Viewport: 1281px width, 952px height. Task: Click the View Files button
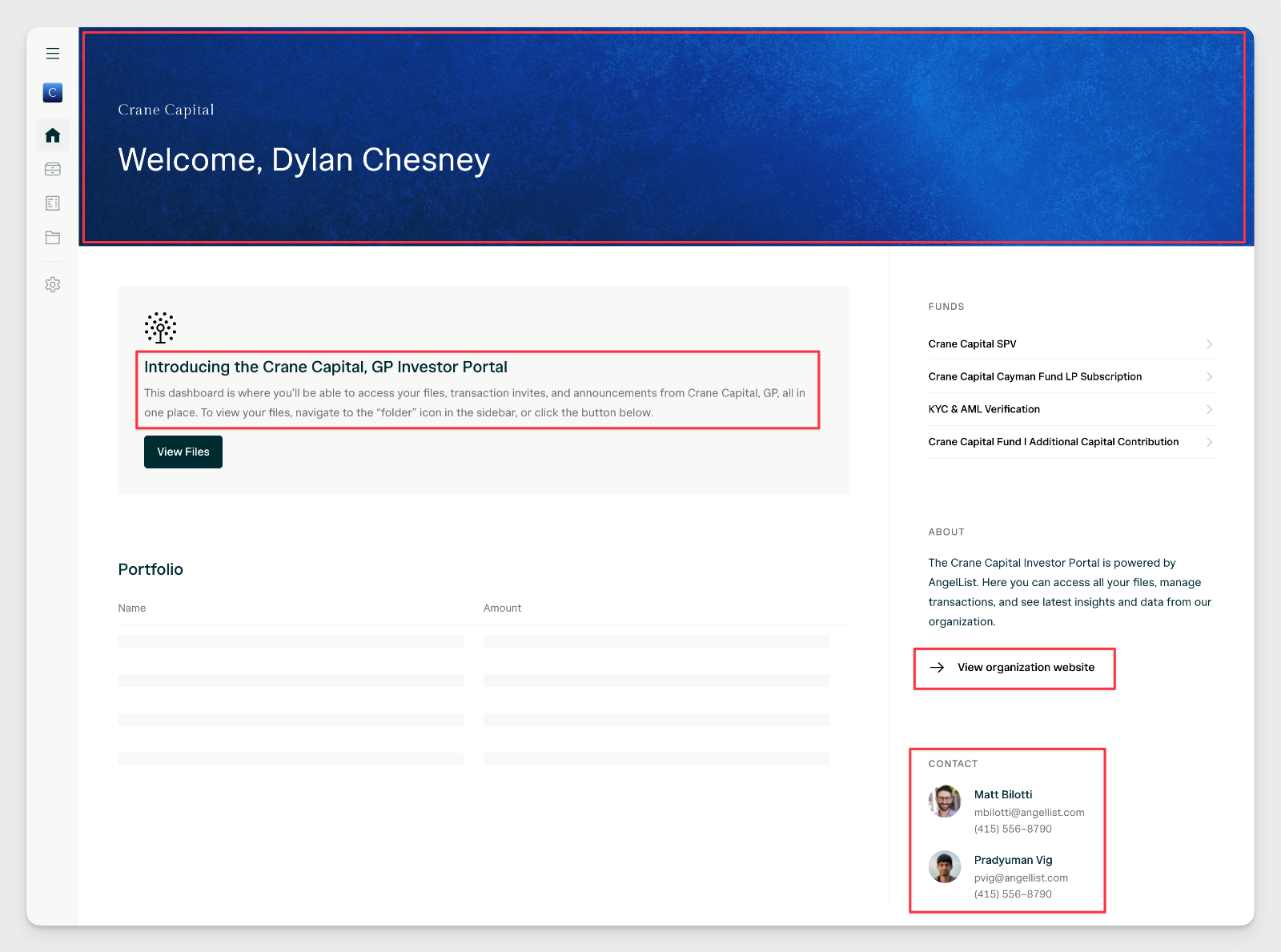(183, 452)
